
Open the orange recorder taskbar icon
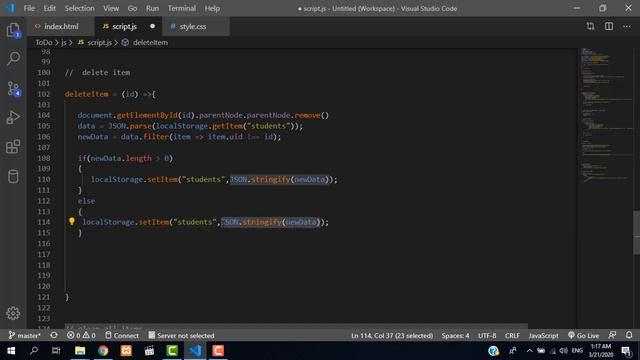[218, 351]
